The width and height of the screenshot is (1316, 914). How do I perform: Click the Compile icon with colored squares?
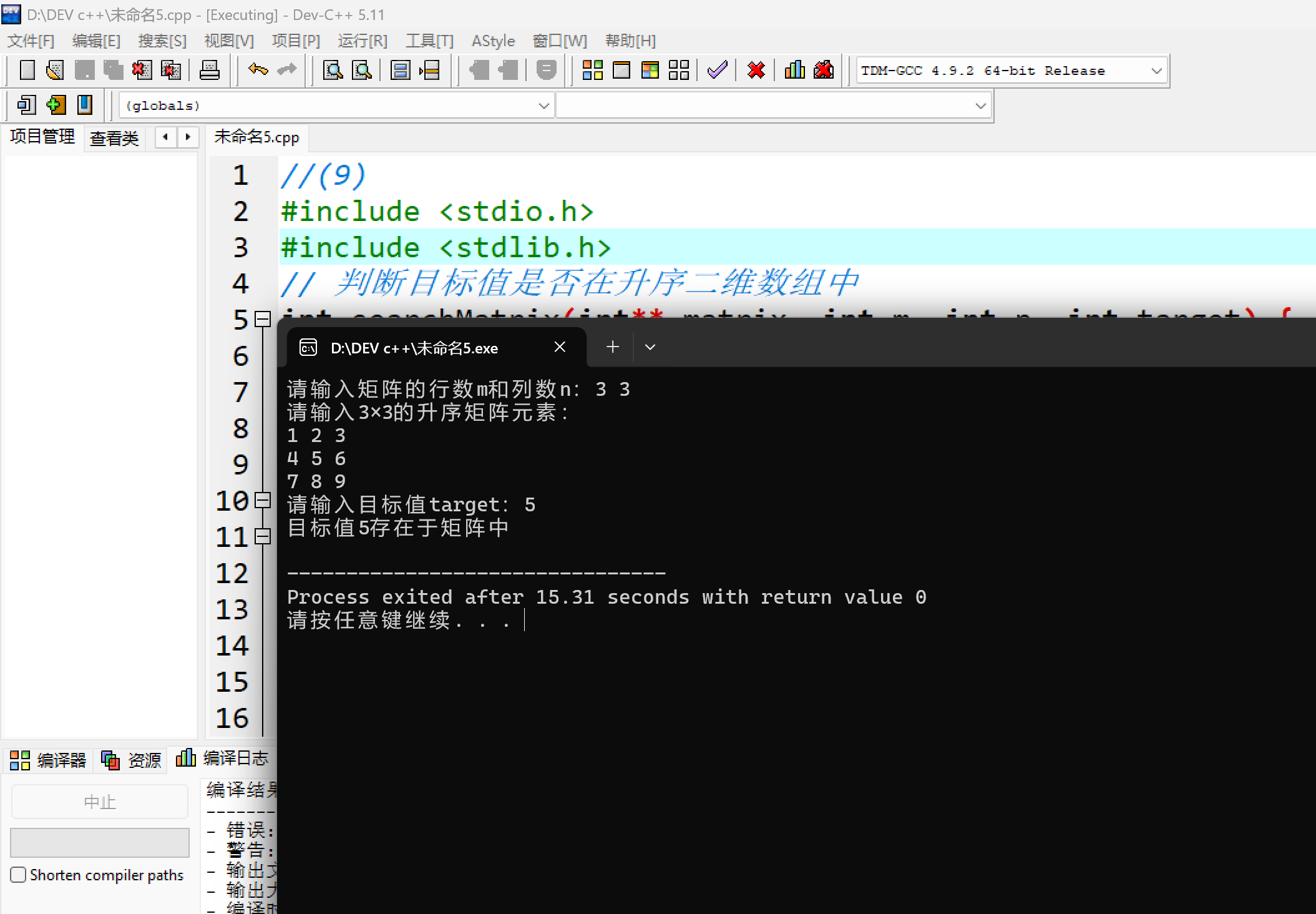tap(592, 70)
